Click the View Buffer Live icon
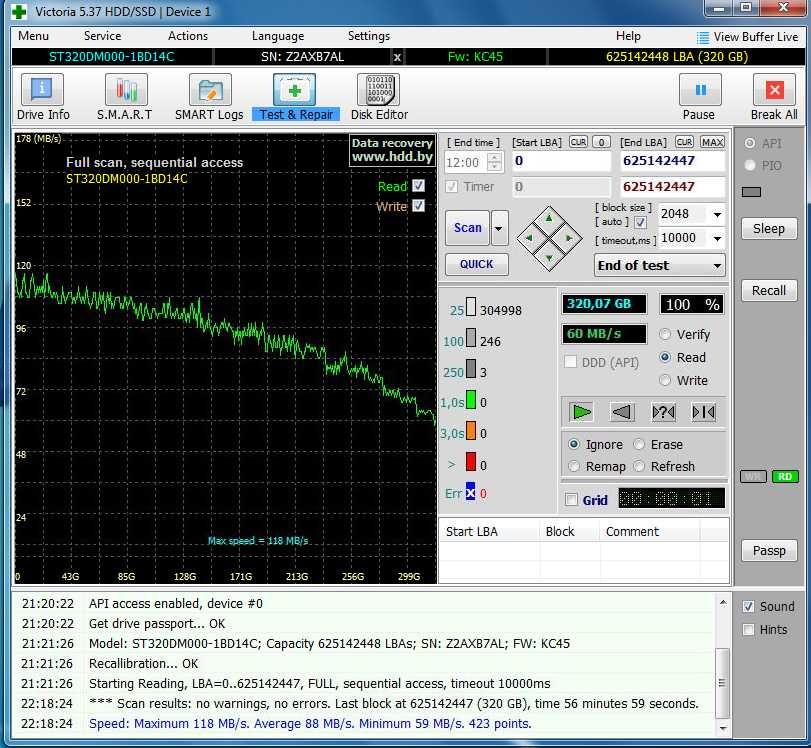Screen dimensions: 811x748 [x=702, y=37]
